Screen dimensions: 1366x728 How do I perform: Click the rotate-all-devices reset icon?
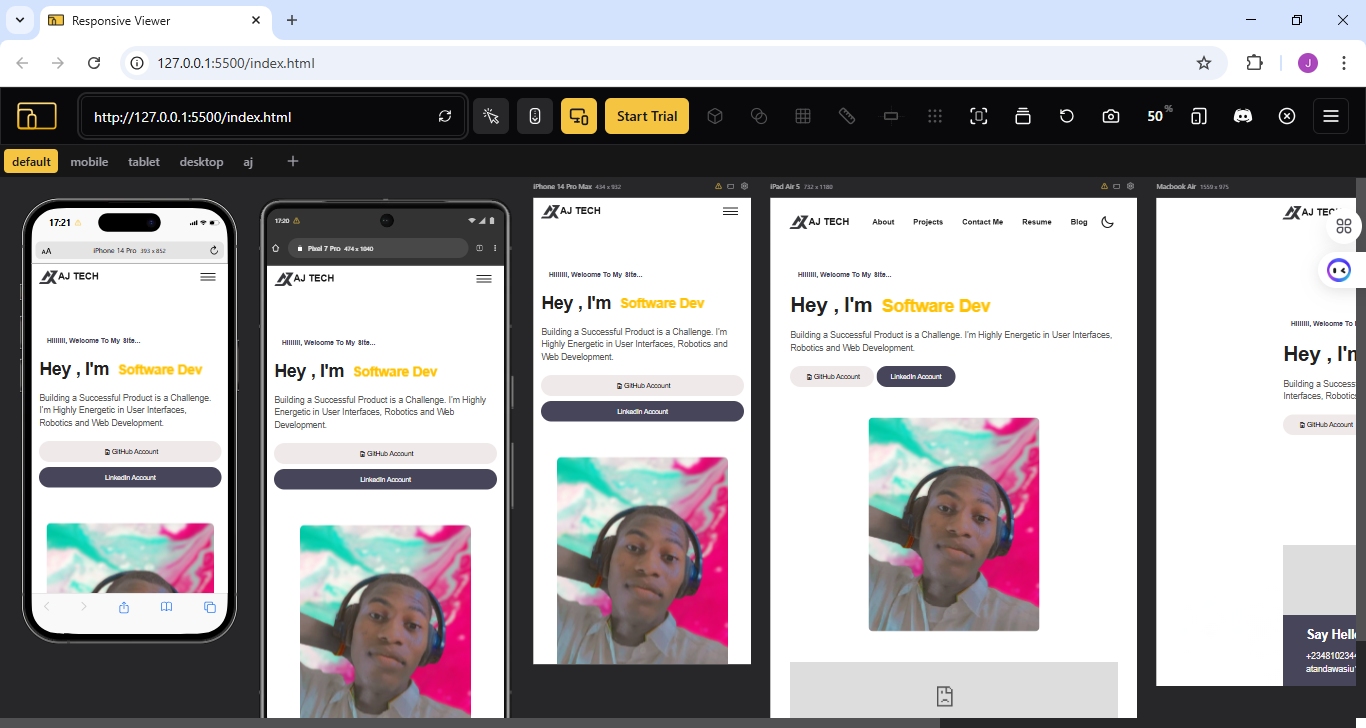tap(1067, 116)
